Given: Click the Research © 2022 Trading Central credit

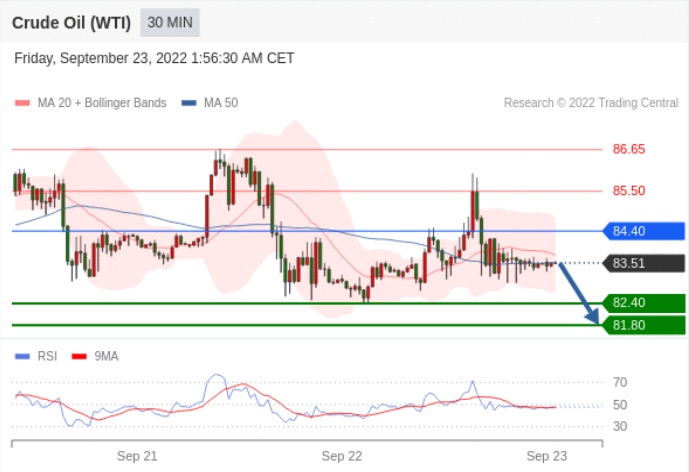Looking at the screenshot, I should tap(591, 103).
